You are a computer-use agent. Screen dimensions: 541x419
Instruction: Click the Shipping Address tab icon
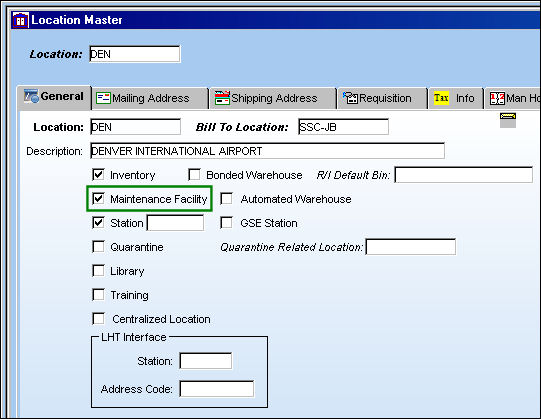coord(222,98)
